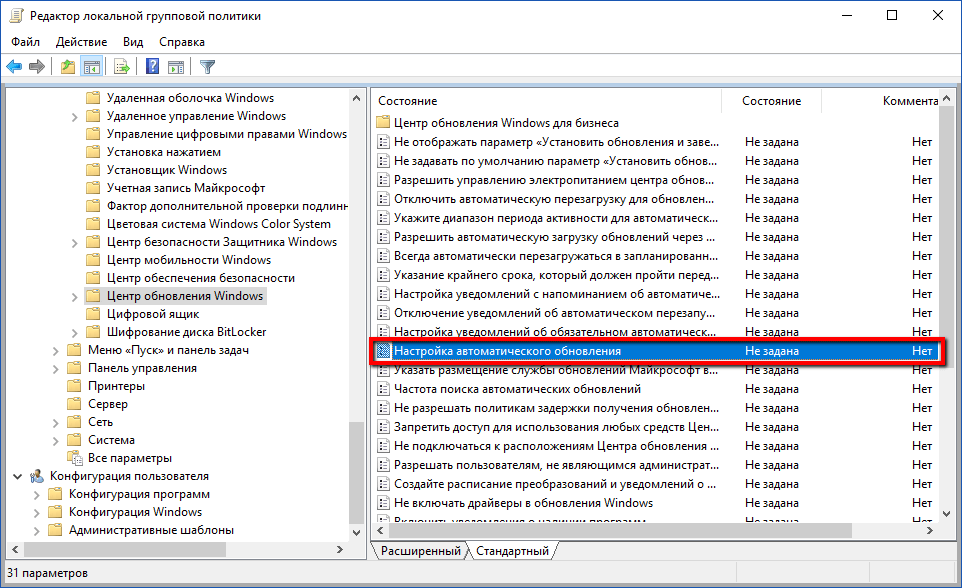Click the folder icon of Центр обновления Windows для бизнеса
Screen dimensions: 962x588
pyautogui.click(x=383, y=122)
